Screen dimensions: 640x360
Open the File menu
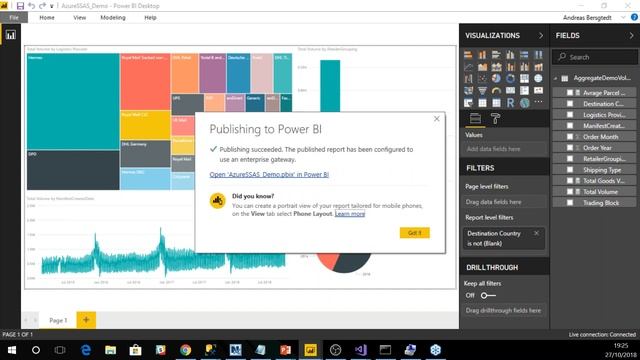tap(14, 18)
